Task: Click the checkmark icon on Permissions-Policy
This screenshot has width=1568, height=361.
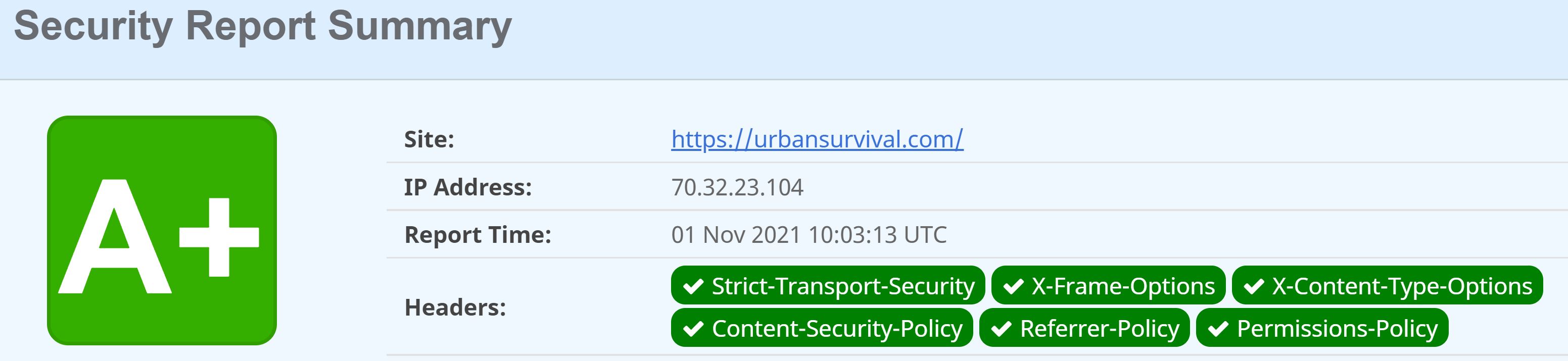Action: pyautogui.click(x=1218, y=329)
